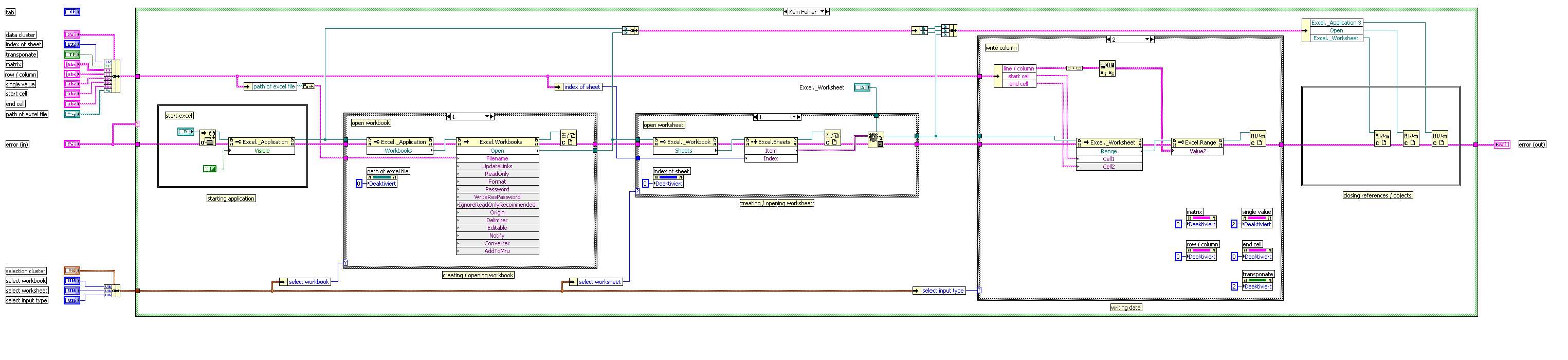The height and width of the screenshot is (360, 1568).
Task: Click the numeric constant 0 beside path of excel file
Action: [x=359, y=184]
